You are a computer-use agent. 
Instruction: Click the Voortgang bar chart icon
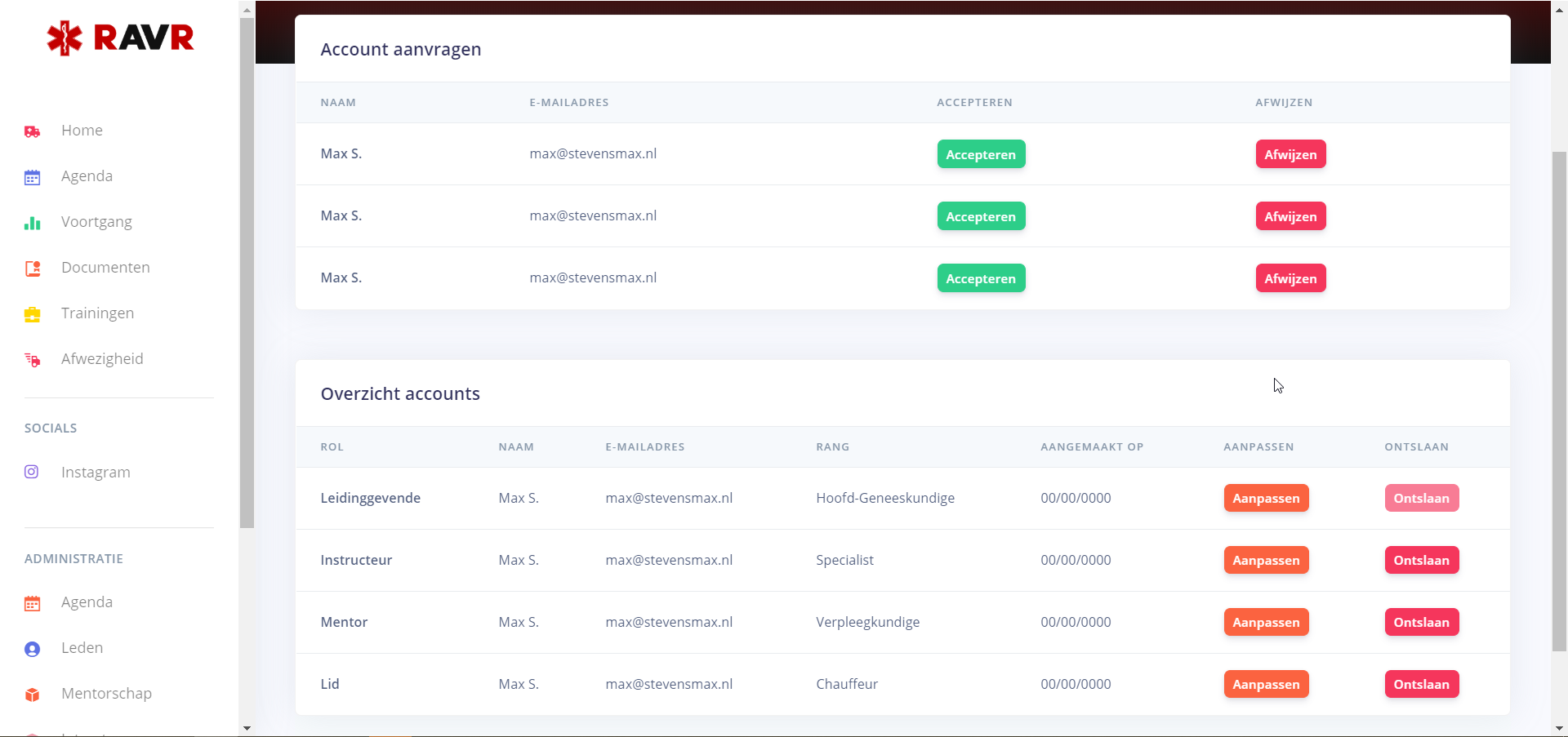tap(33, 223)
